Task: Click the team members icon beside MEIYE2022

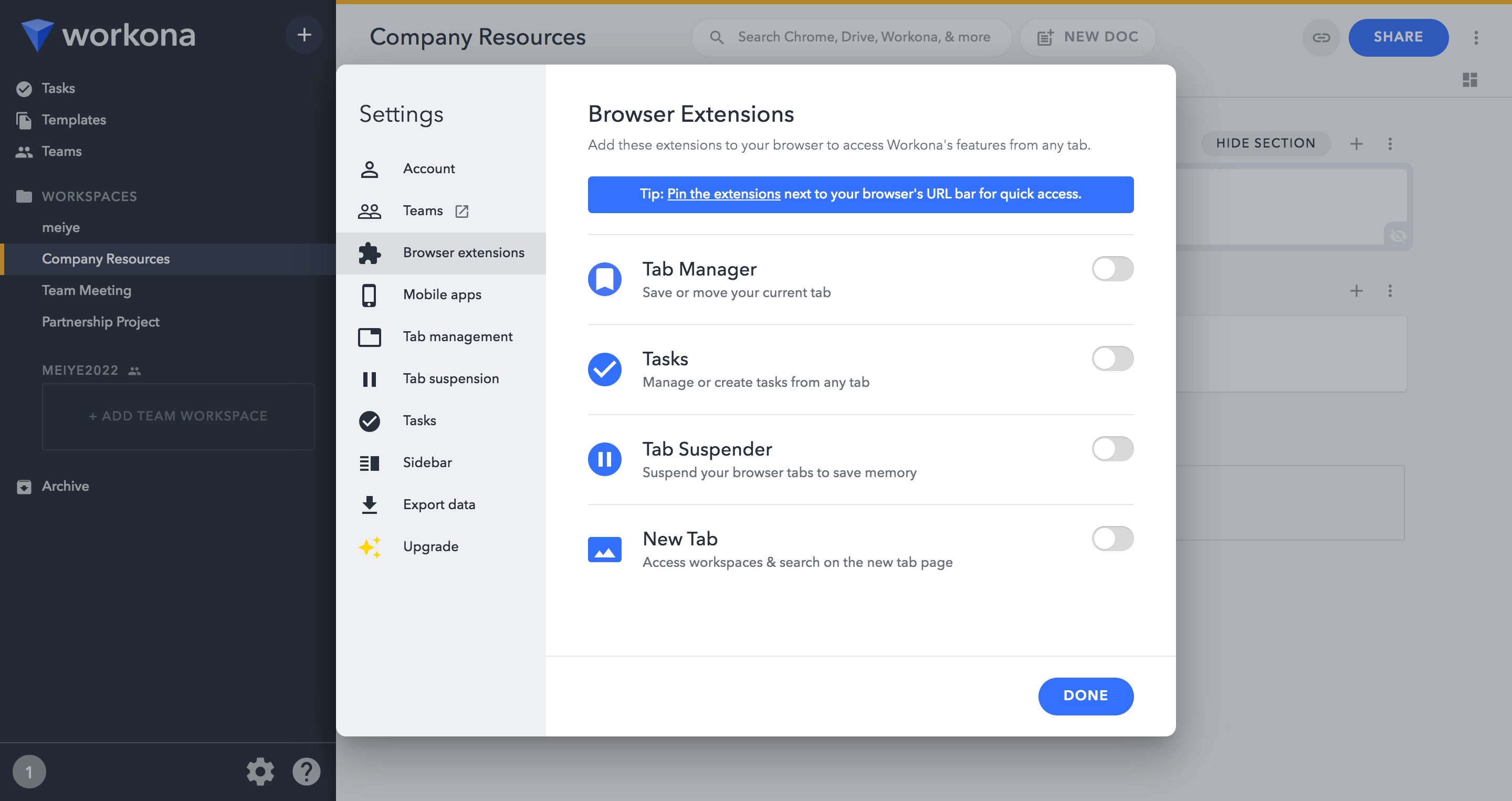Action: [134, 371]
